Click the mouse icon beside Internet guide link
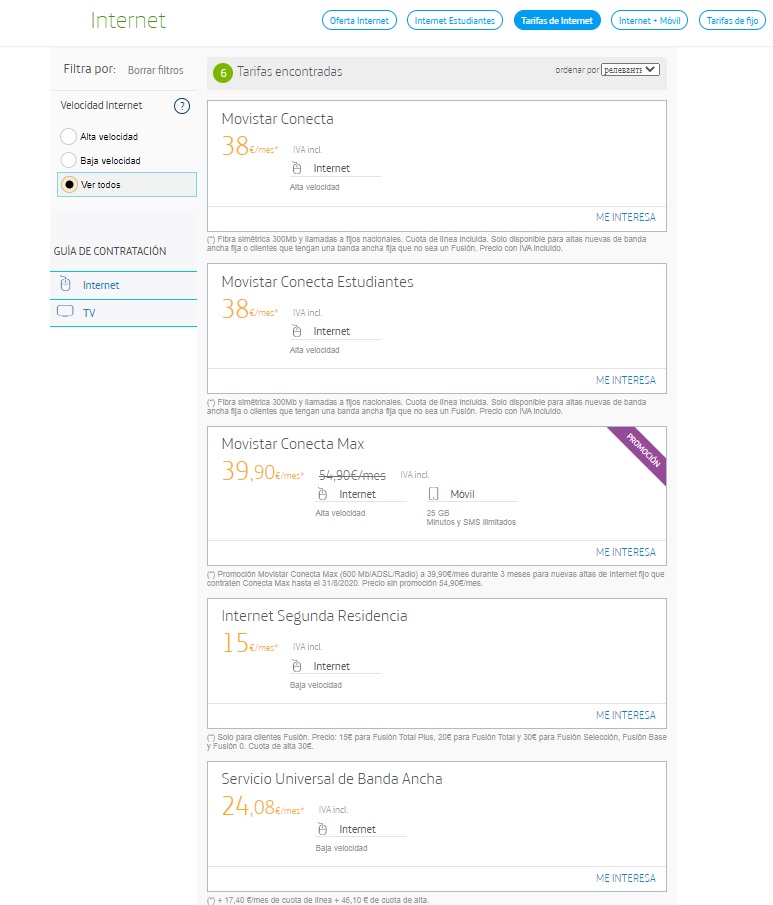This screenshot has width=773, height=905. point(65,284)
